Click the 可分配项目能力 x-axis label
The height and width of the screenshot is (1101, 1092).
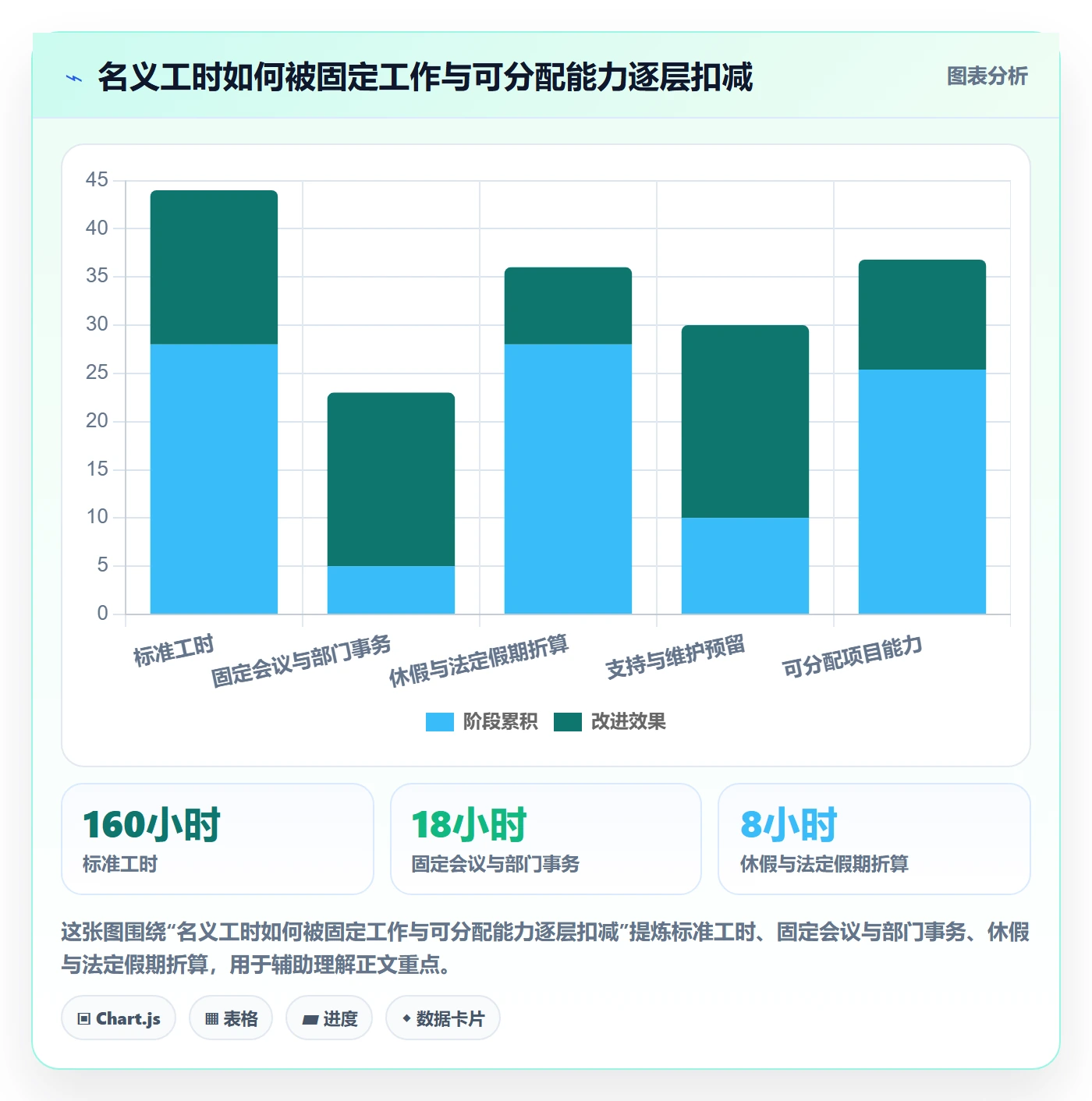click(853, 657)
